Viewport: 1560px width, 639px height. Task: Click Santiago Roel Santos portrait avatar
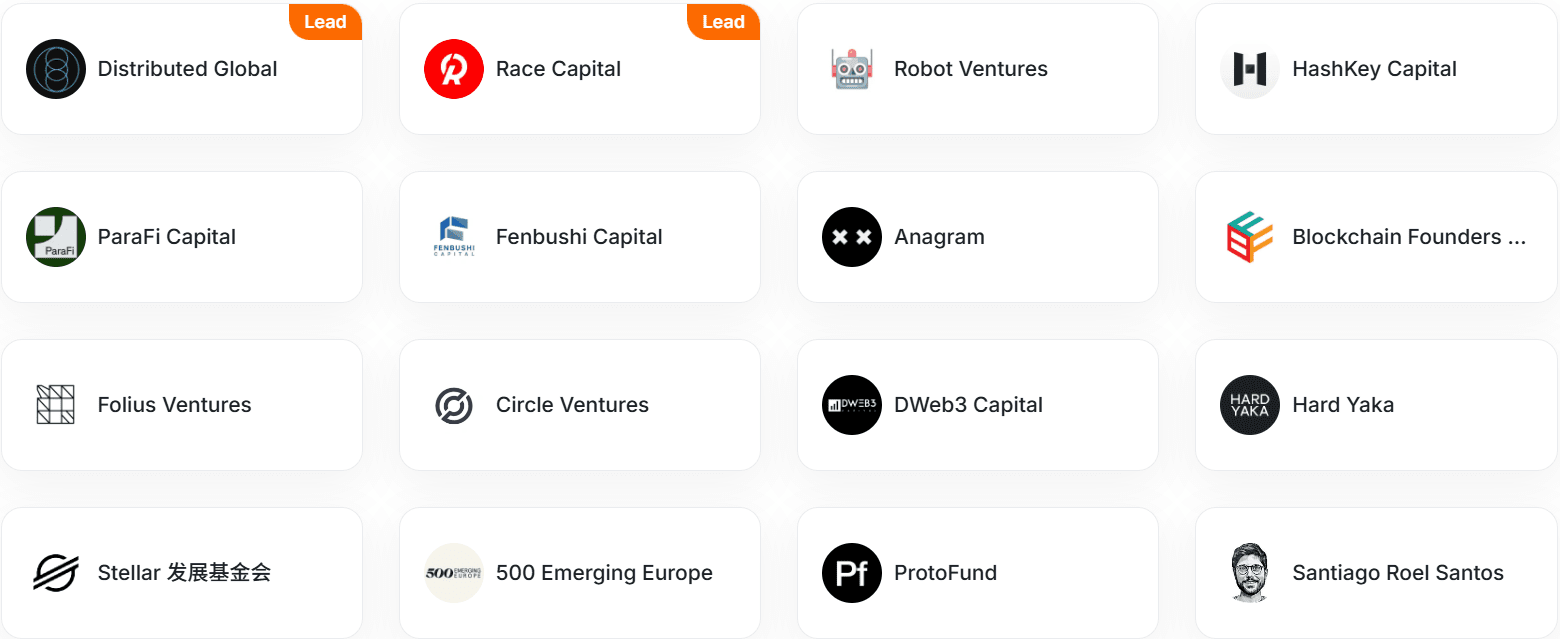pyautogui.click(x=1250, y=573)
